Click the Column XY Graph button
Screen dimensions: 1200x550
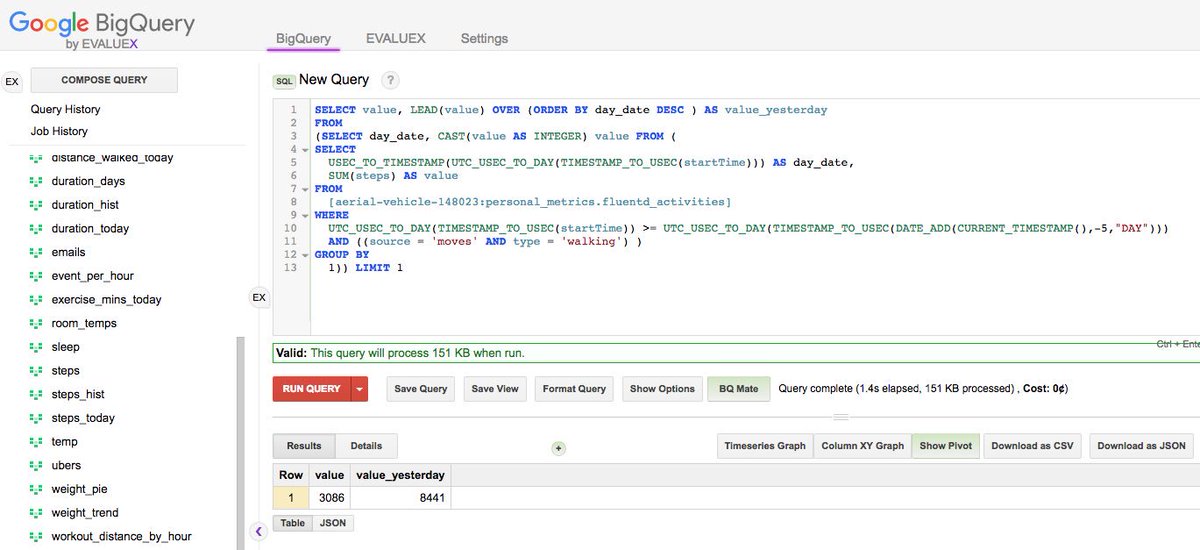pos(862,446)
